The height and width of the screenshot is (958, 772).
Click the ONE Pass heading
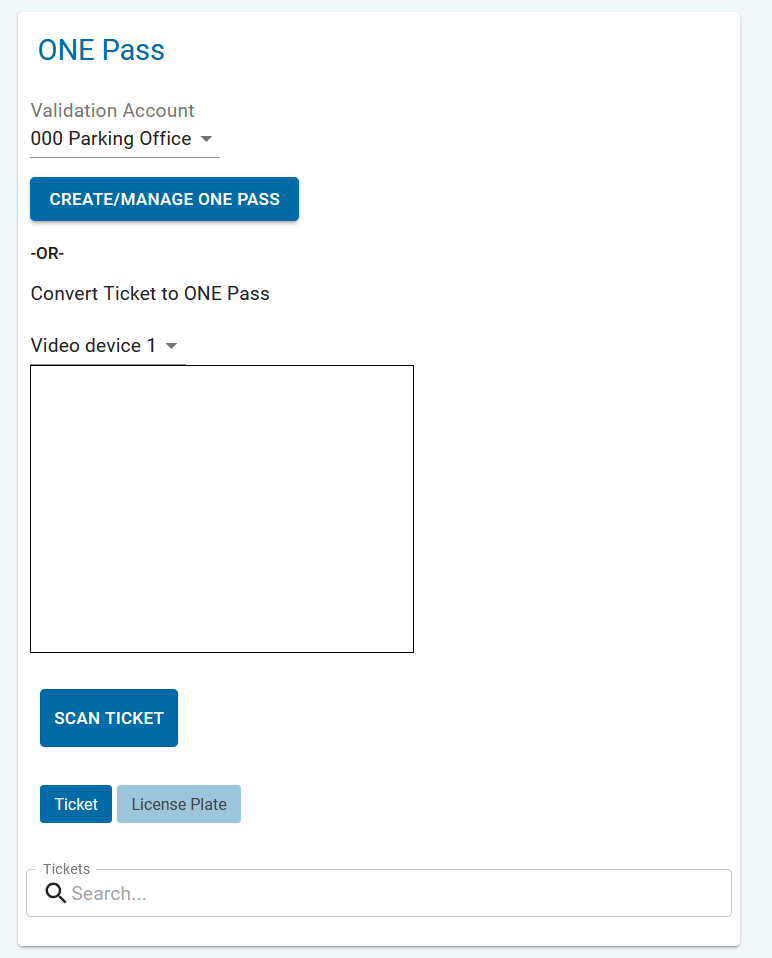pos(101,50)
